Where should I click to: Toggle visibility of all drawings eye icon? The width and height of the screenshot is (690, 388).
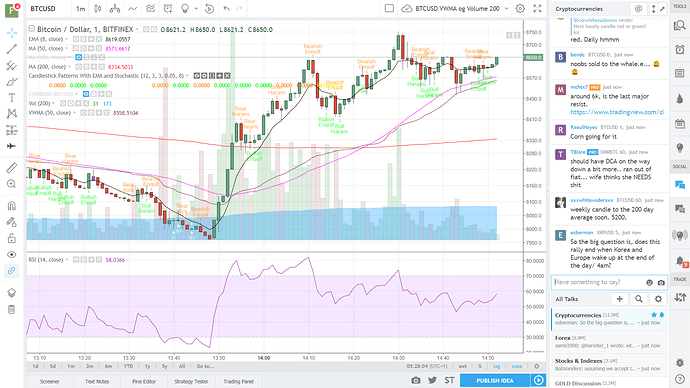click(x=12, y=254)
